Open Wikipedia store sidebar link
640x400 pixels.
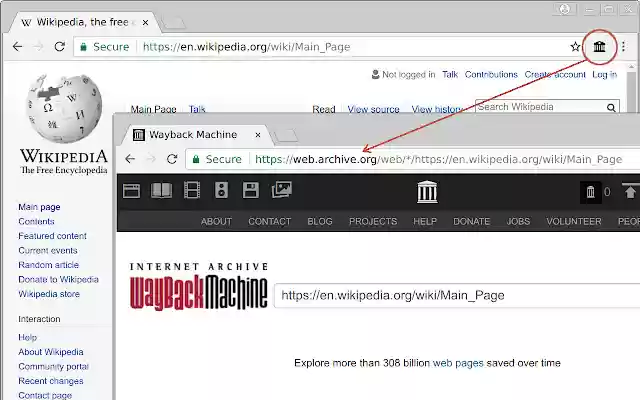pyautogui.click(x=49, y=294)
